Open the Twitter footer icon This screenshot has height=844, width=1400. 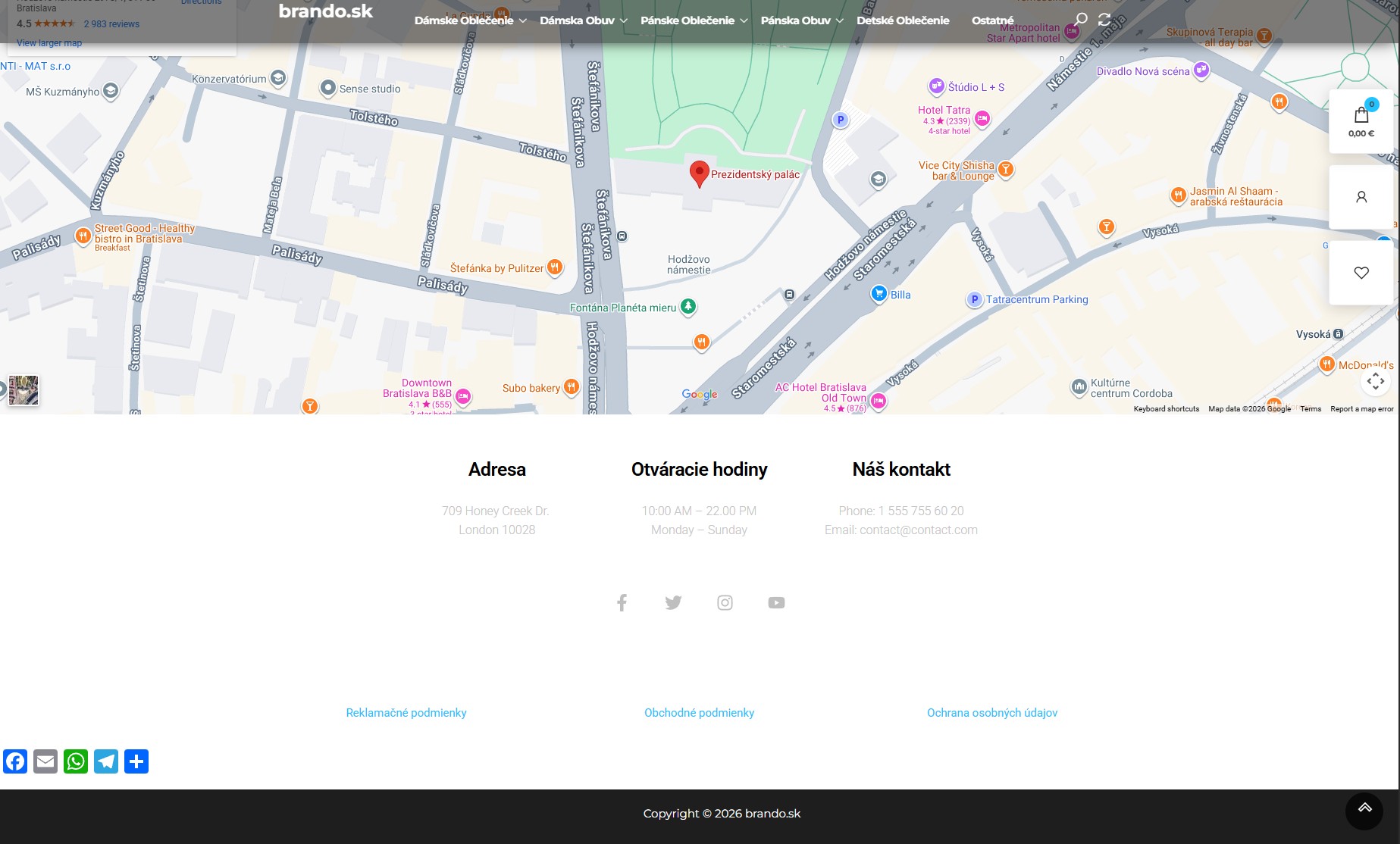point(673,602)
